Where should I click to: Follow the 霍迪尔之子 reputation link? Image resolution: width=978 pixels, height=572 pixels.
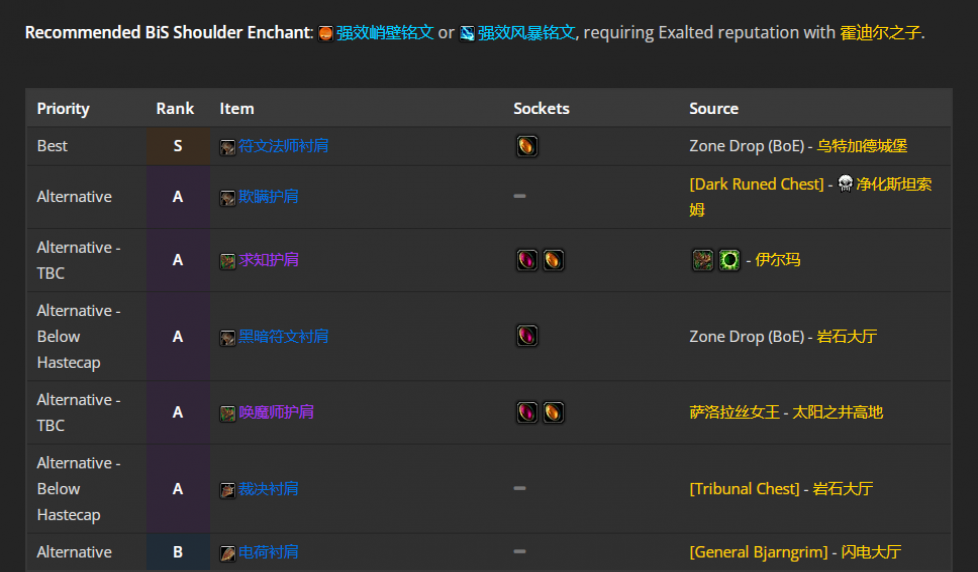pos(880,32)
